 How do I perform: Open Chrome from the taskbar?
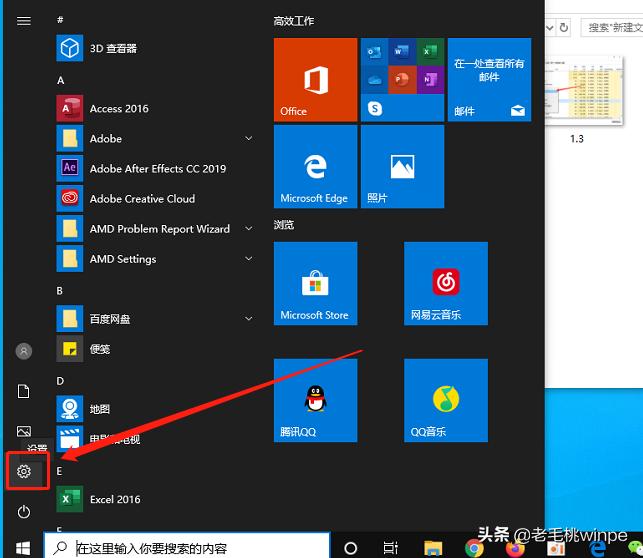point(474,548)
